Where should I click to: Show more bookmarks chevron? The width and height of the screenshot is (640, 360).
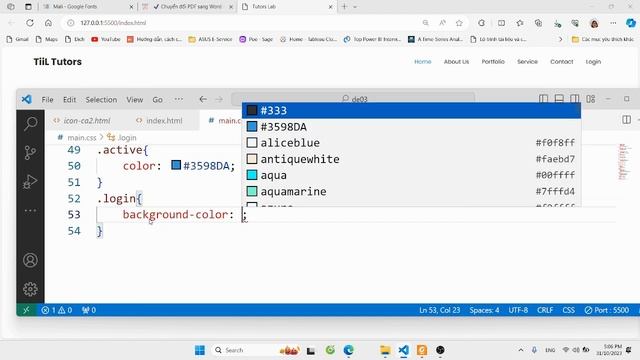(560, 39)
